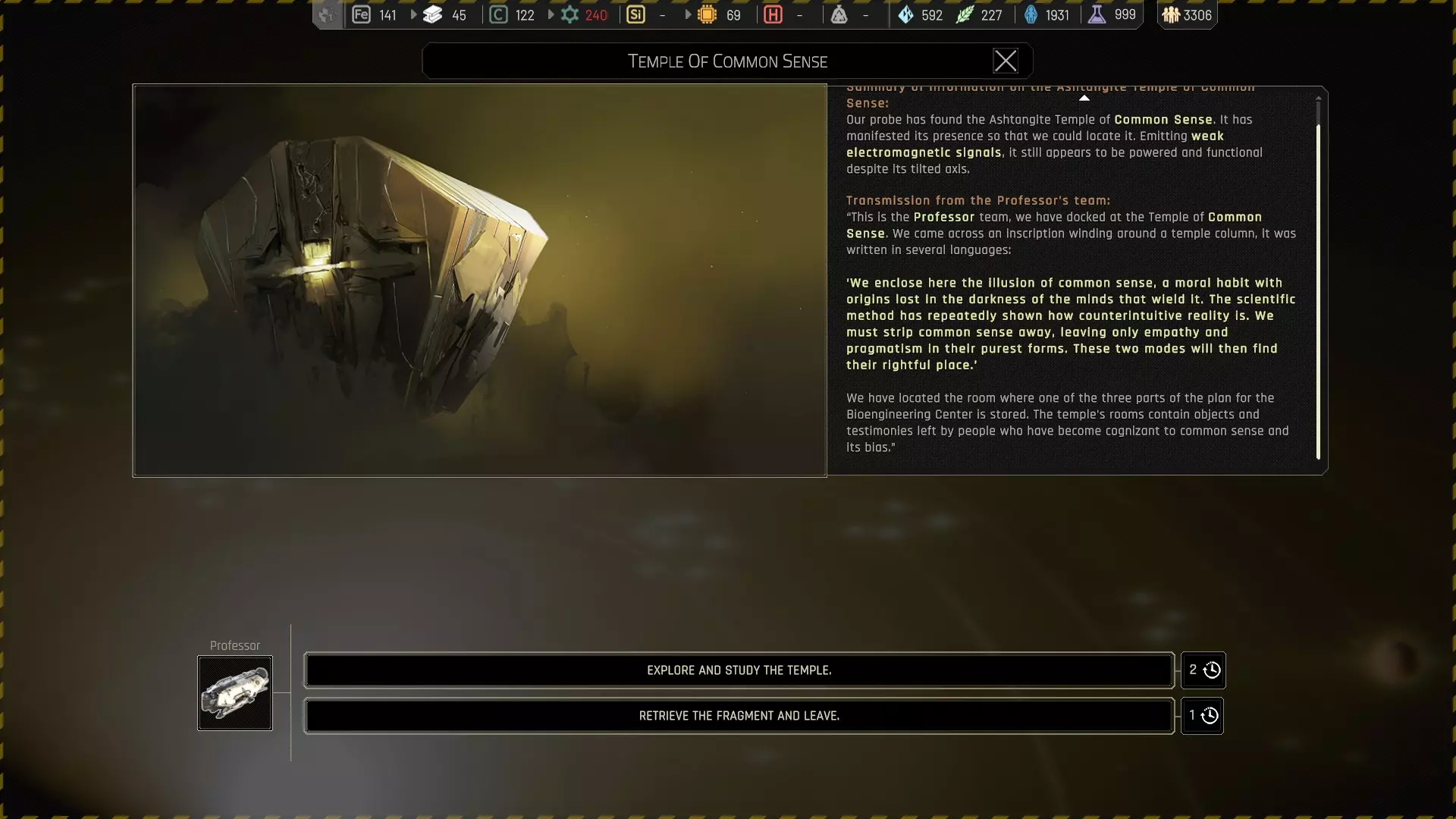
Task: Click the hydrogen H resource icon
Action: point(773,14)
